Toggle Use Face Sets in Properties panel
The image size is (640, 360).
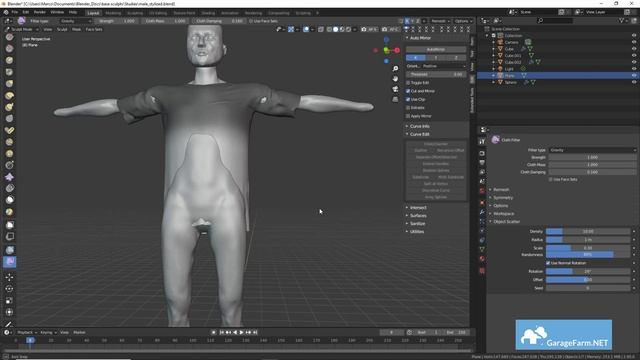[551, 179]
